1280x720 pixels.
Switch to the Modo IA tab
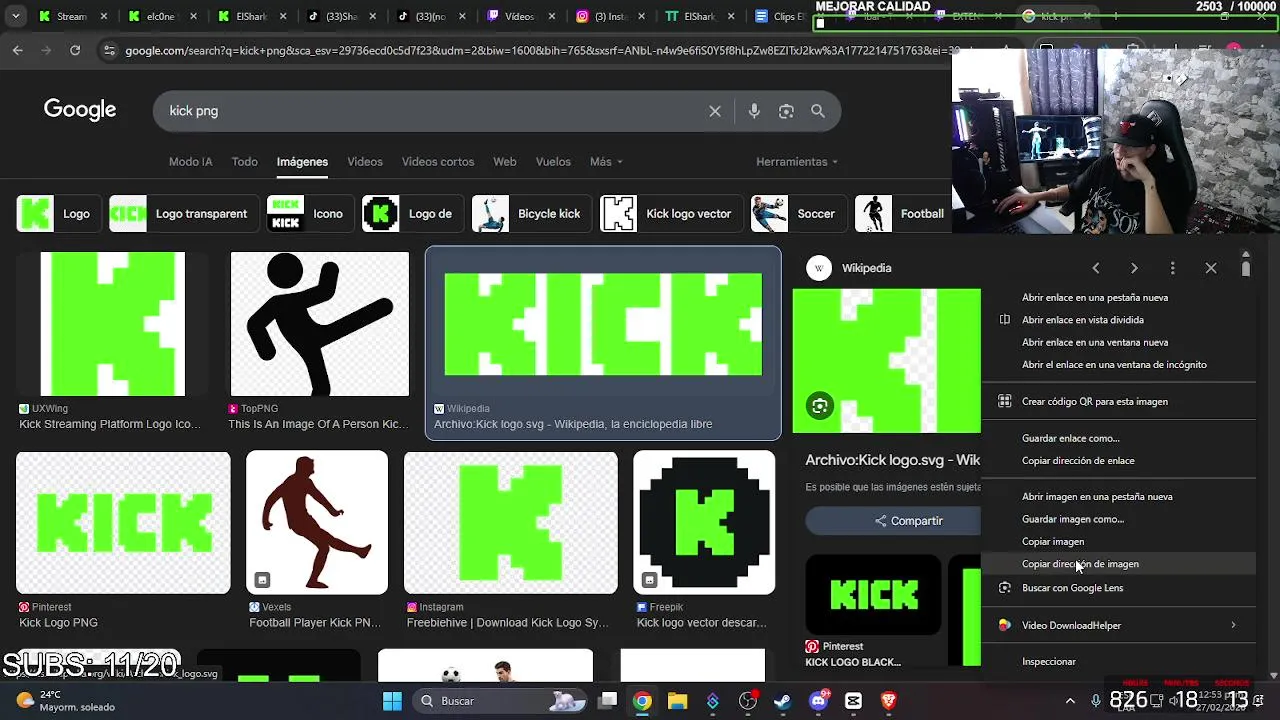pos(191,162)
